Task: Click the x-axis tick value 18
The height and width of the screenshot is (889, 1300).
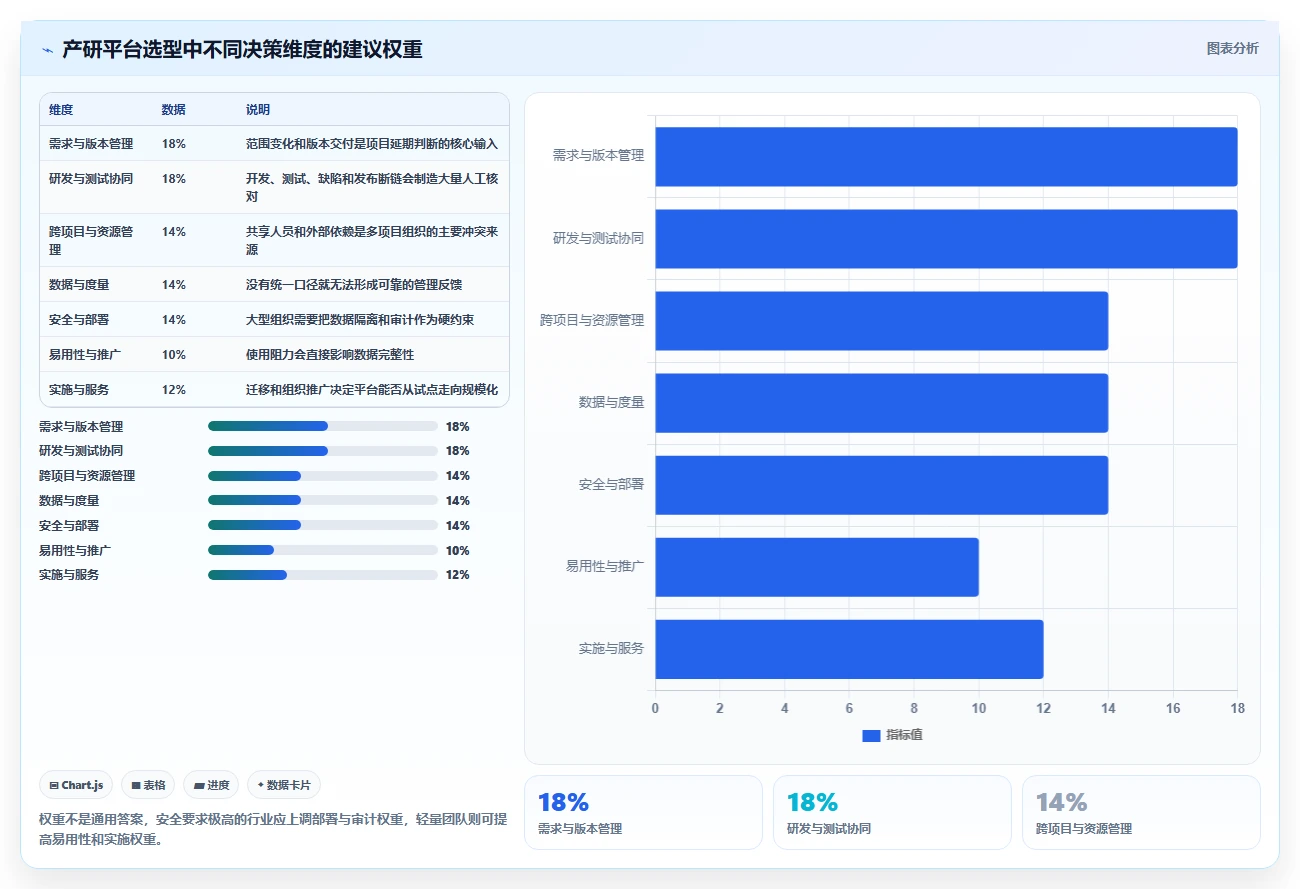Action: click(x=1238, y=708)
